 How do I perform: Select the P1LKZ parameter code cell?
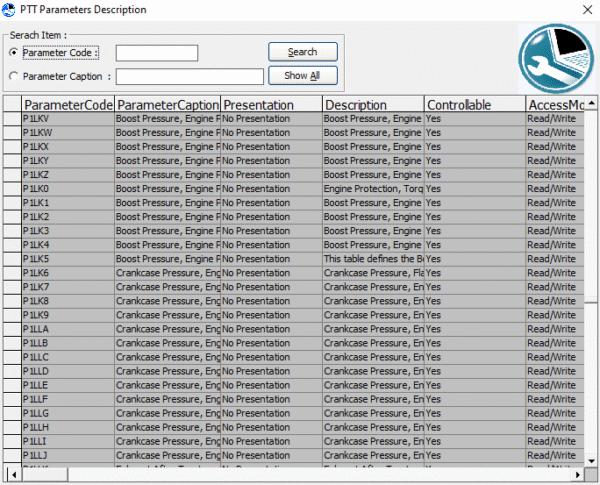tap(68, 175)
